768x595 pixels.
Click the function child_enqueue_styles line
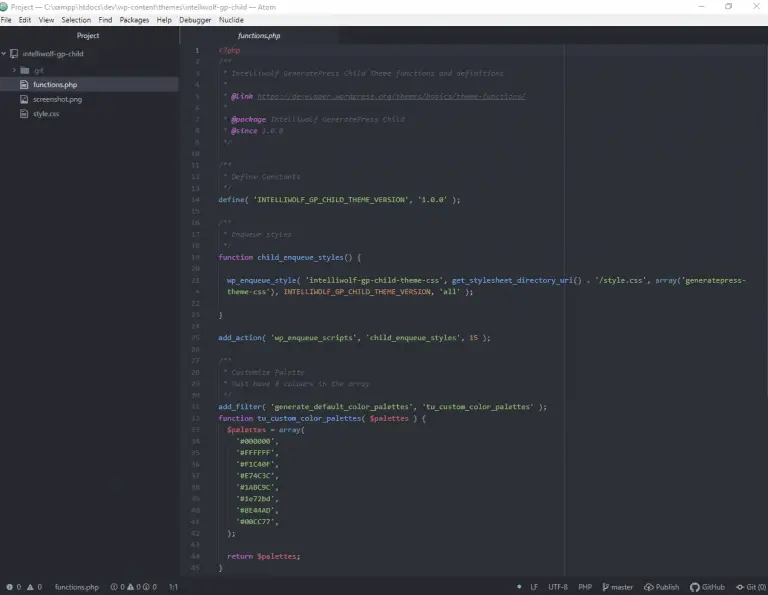[x=289, y=258]
